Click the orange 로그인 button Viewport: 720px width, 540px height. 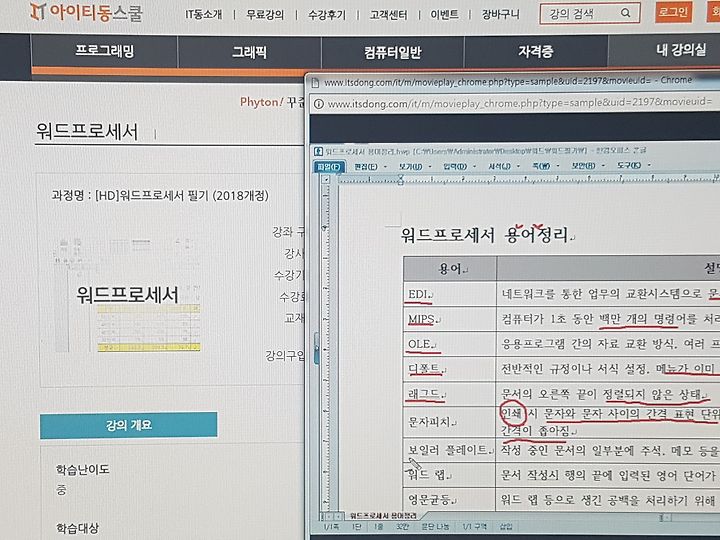[x=673, y=11]
